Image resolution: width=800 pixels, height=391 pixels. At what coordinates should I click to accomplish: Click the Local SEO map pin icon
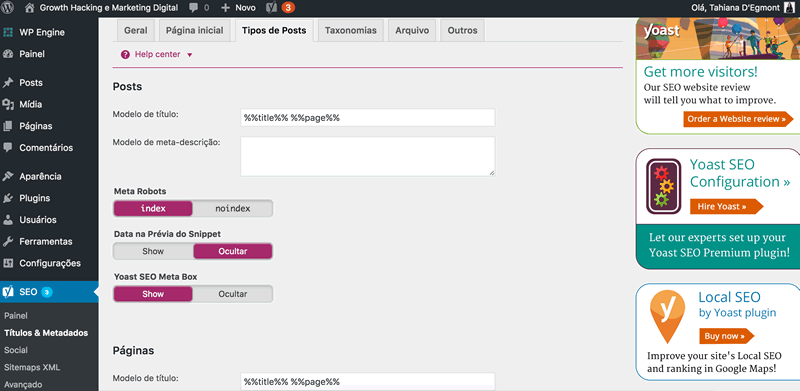[667, 316]
